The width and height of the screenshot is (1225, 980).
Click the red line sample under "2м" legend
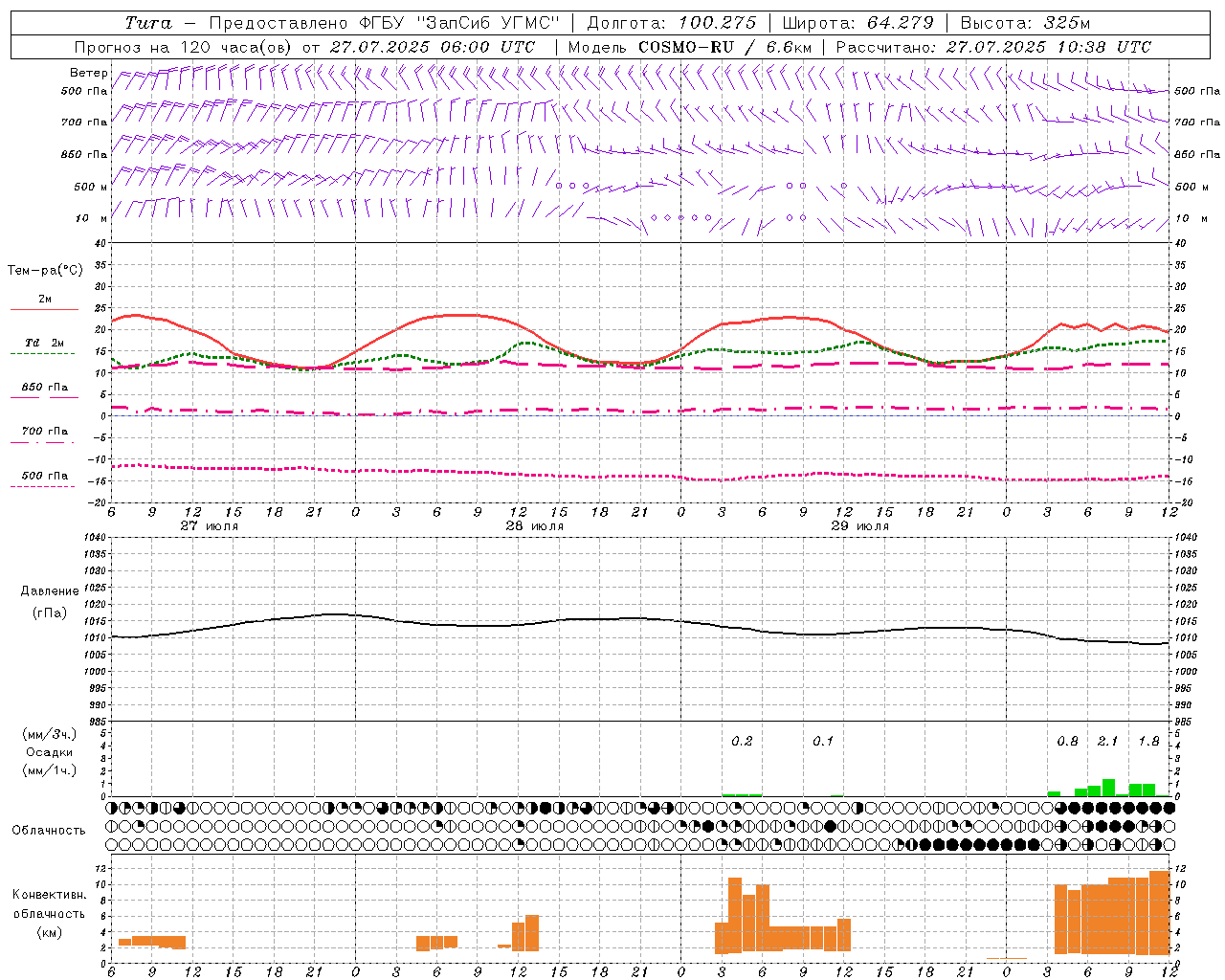pos(44,310)
